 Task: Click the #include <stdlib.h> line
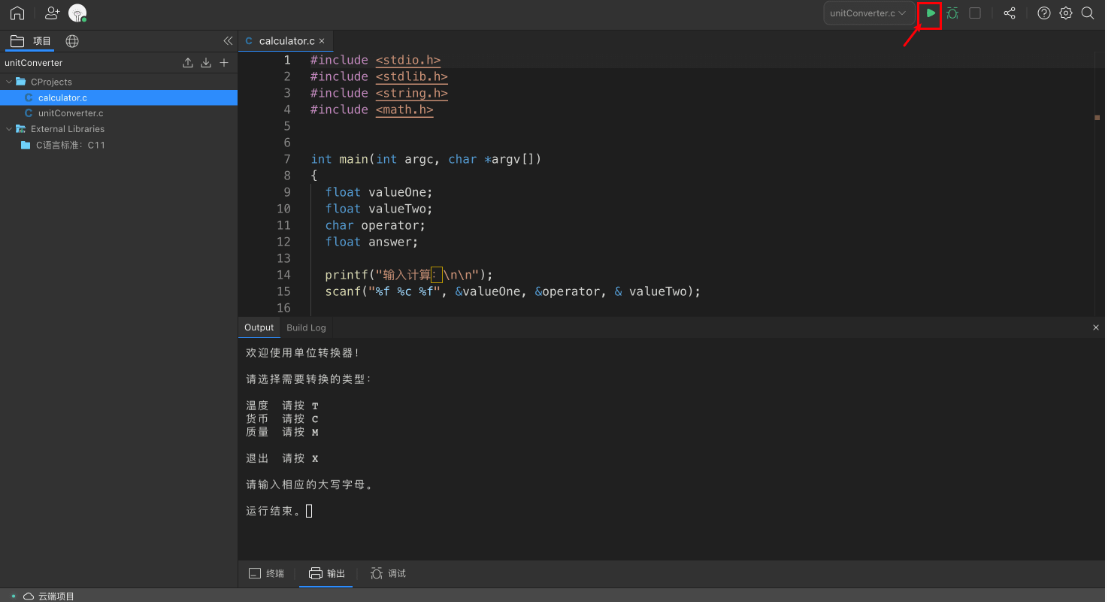click(379, 76)
